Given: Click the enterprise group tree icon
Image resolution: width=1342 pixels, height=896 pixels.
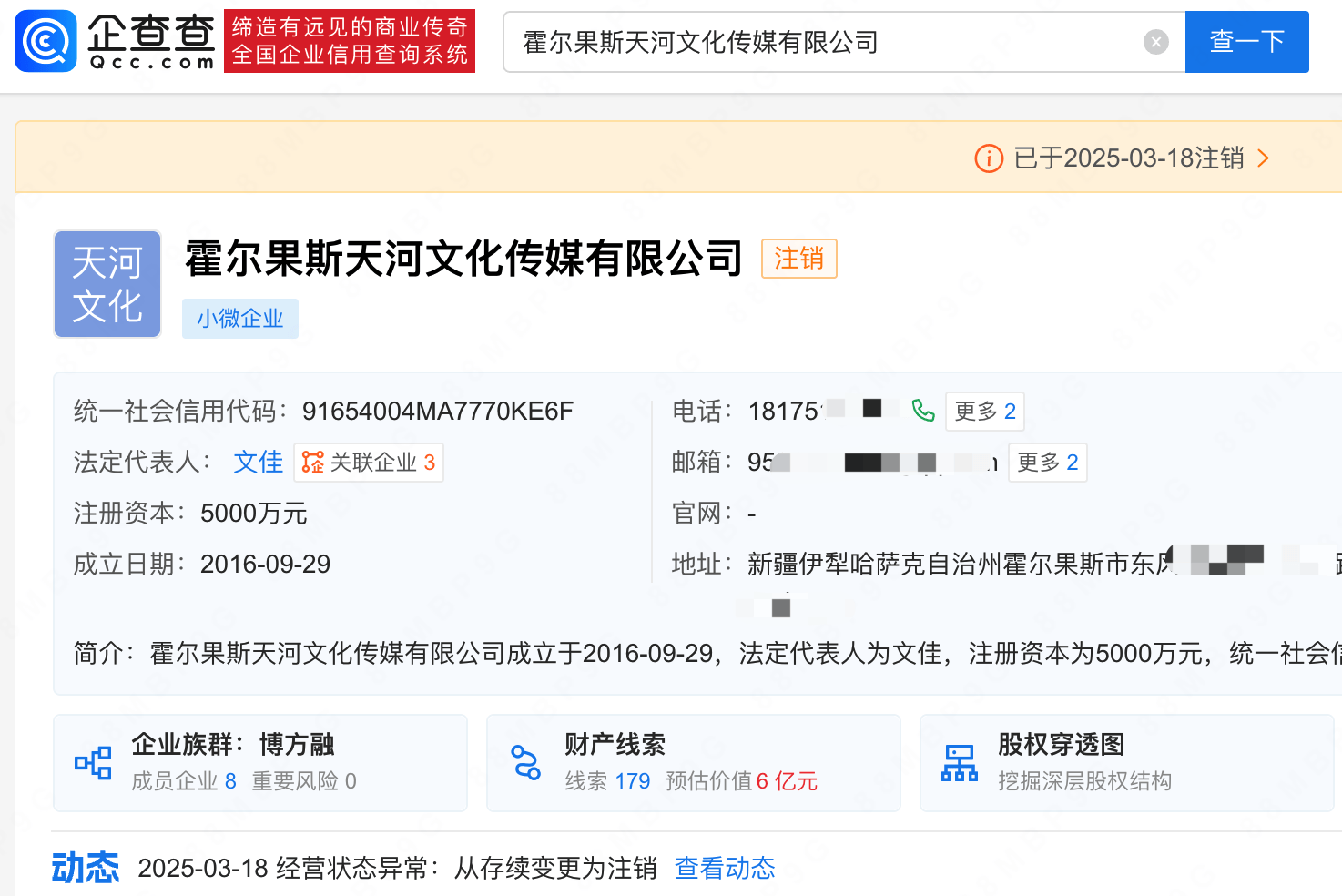Looking at the screenshot, I should click(93, 763).
